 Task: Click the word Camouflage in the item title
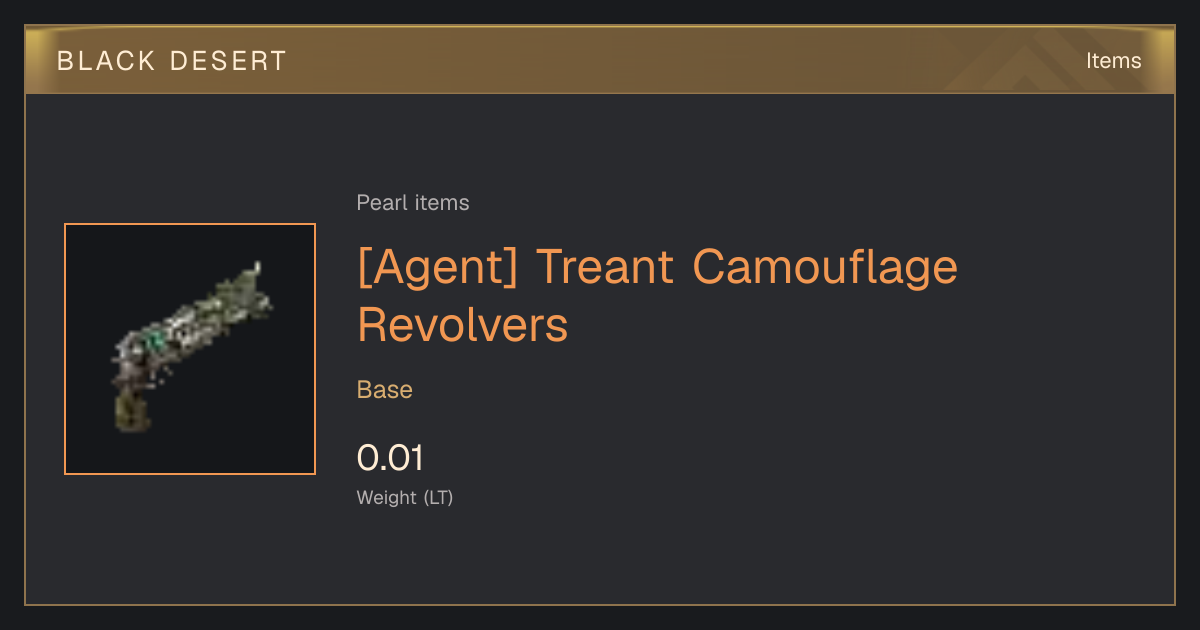(x=824, y=268)
